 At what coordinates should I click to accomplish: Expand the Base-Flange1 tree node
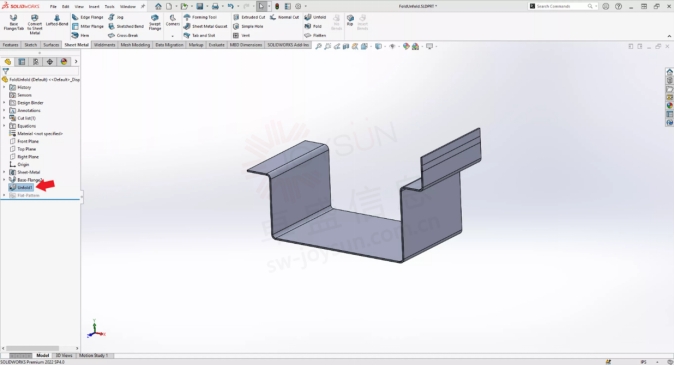[x=4, y=179]
